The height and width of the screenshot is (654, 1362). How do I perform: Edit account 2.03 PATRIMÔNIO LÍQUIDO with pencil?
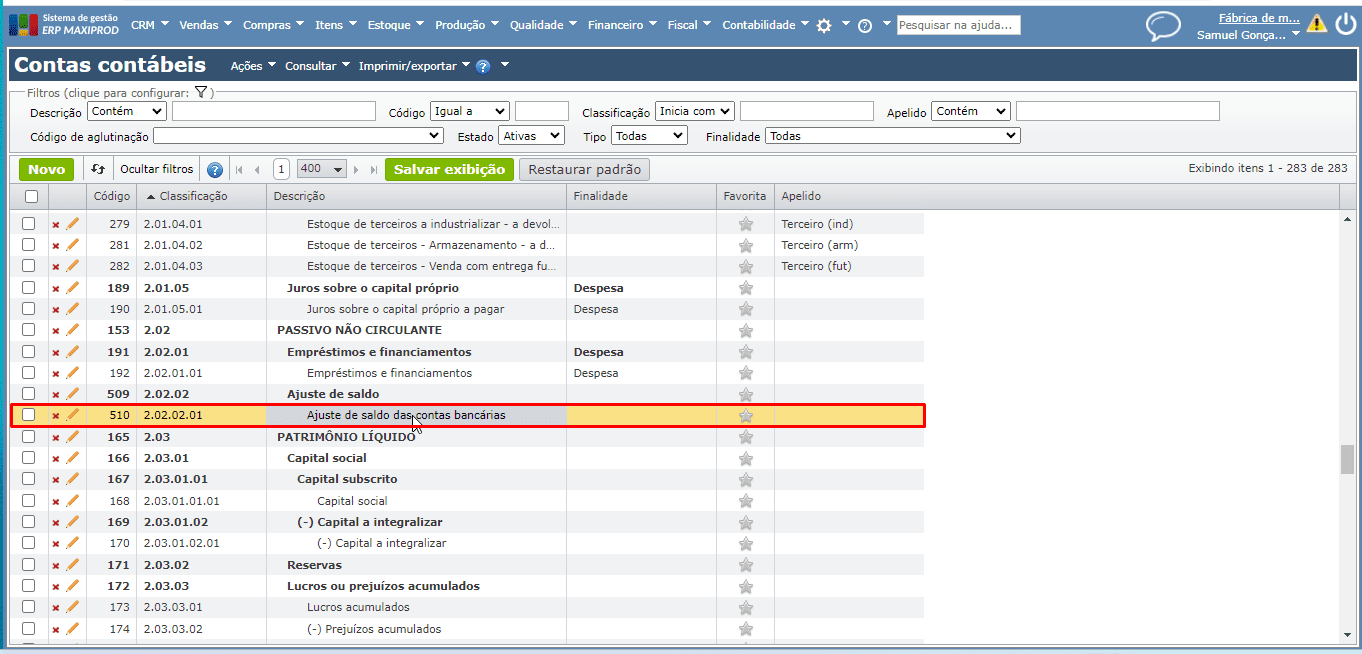pos(72,437)
